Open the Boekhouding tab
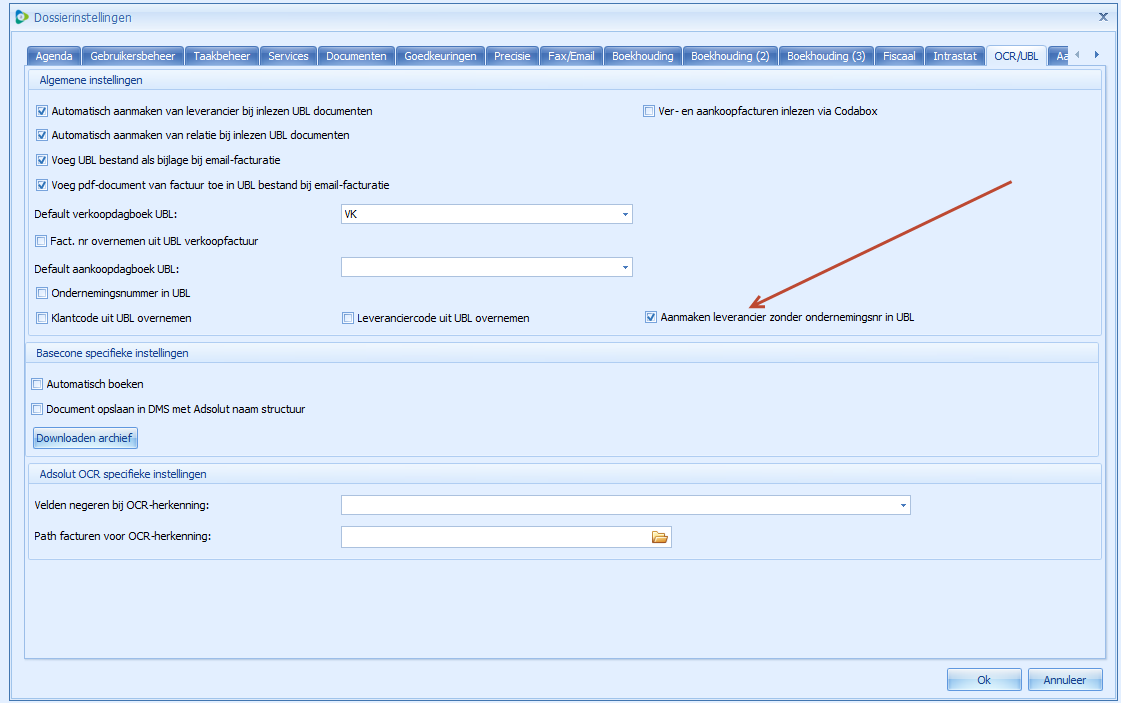The height and width of the screenshot is (703, 1121). pos(643,56)
